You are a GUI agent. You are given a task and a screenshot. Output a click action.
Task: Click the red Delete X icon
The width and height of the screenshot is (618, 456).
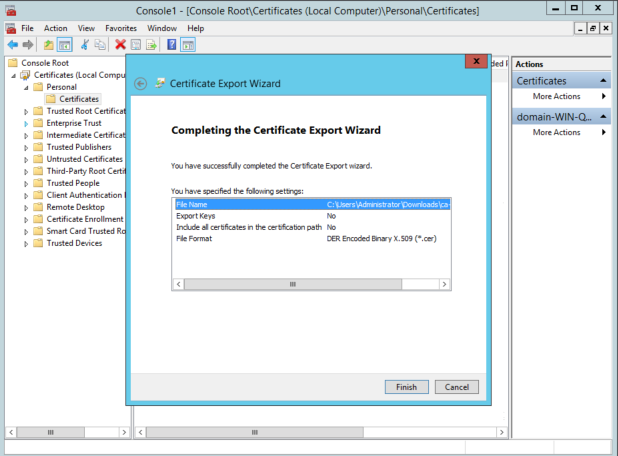click(x=120, y=45)
